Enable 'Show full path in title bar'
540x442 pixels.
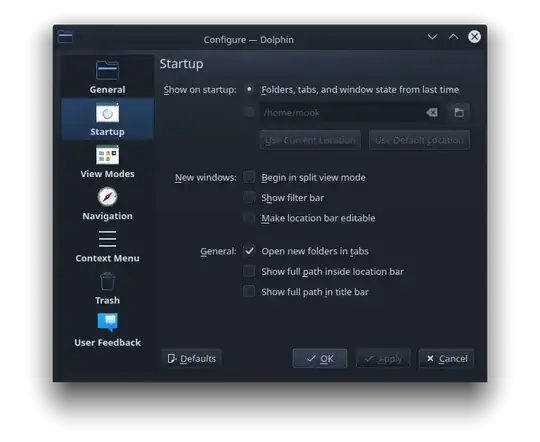click(x=249, y=291)
